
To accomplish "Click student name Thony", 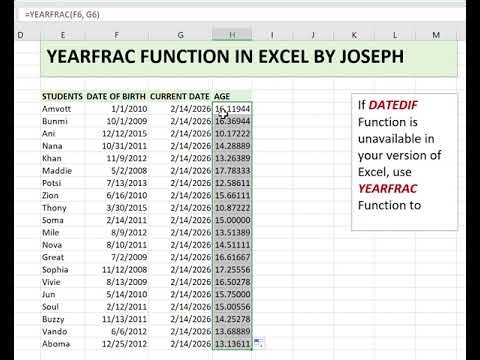I will (54, 207).
